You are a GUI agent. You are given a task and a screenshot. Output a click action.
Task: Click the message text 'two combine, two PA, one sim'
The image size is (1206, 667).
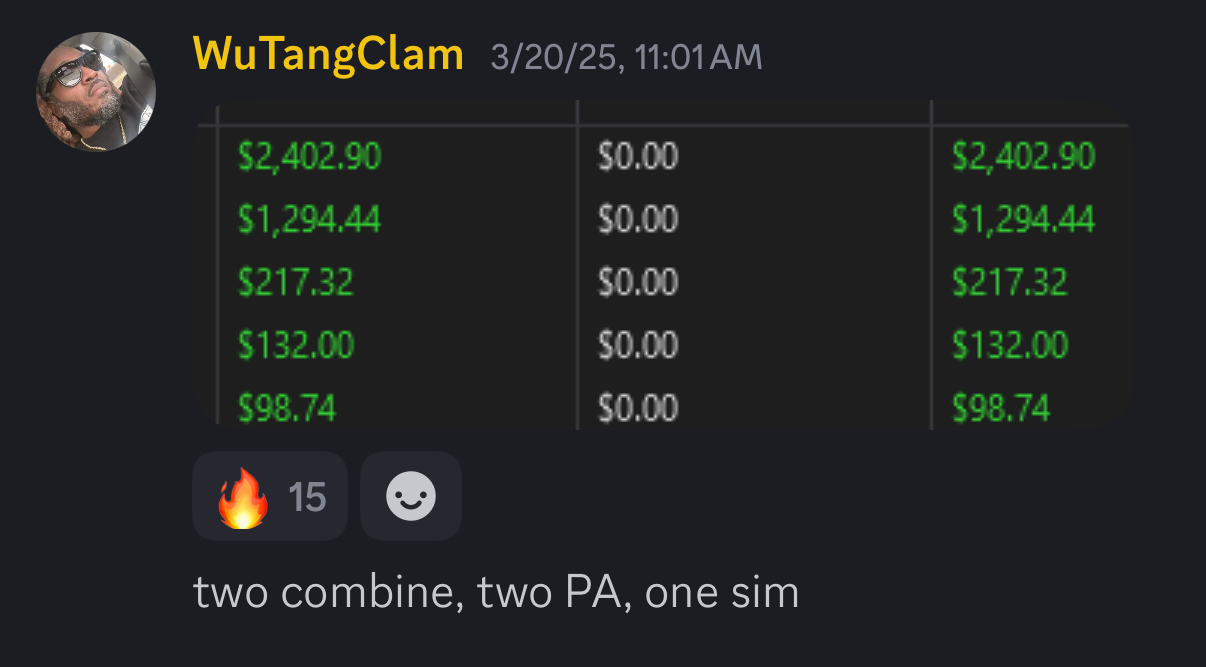coord(496,593)
